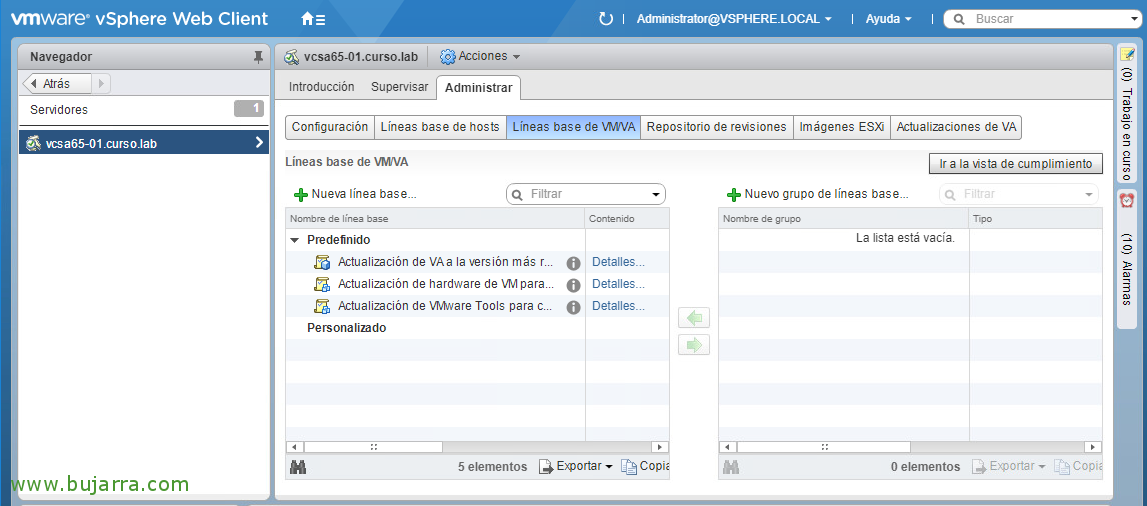Click Nueva línea base link
Viewport: 1147px width, 506px height.
coord(364,195)
